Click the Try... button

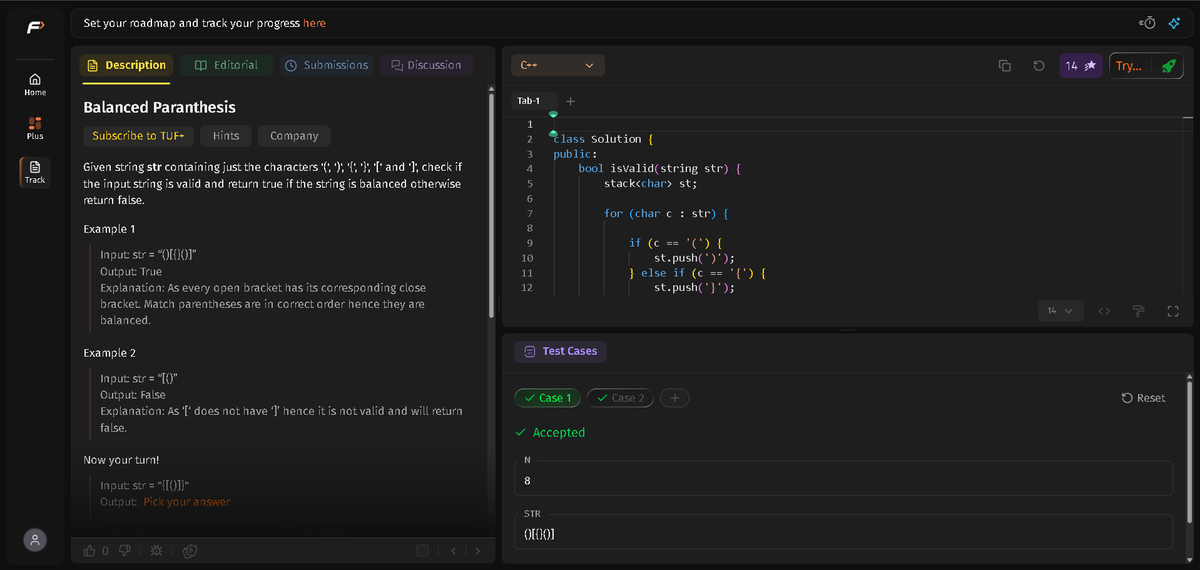(x=1130, y=66)
